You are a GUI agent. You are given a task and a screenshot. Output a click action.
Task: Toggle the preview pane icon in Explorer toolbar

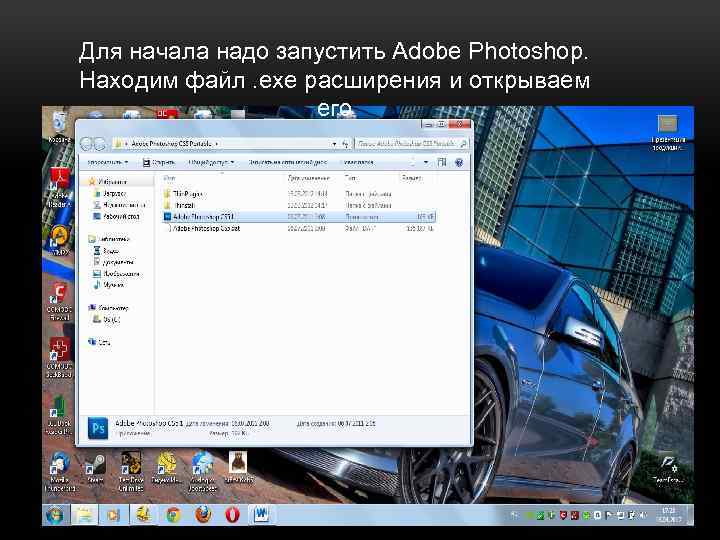point(442,162)
